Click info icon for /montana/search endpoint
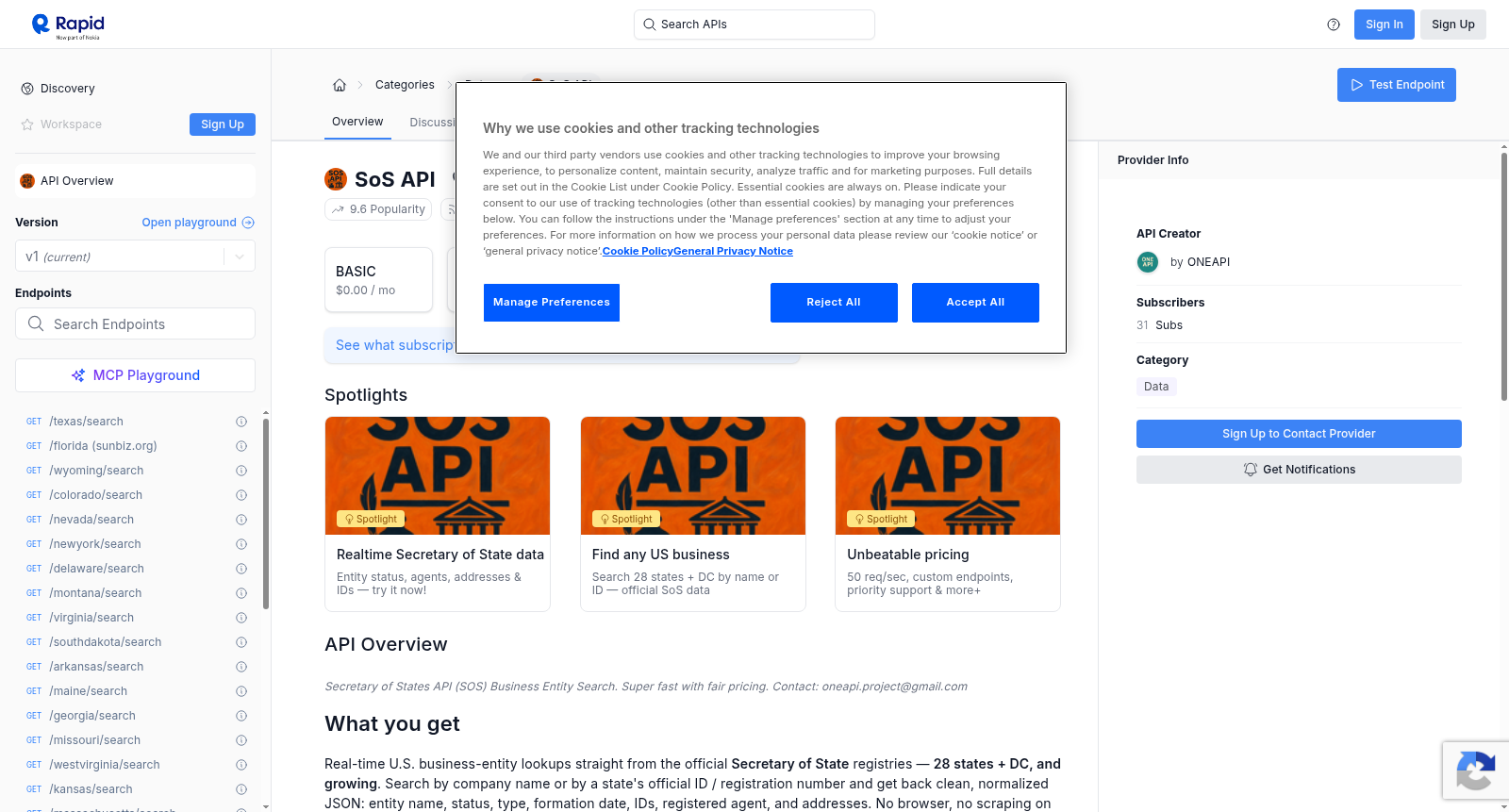This screenshot has height=812, width=1509. [x=241, y=593]
